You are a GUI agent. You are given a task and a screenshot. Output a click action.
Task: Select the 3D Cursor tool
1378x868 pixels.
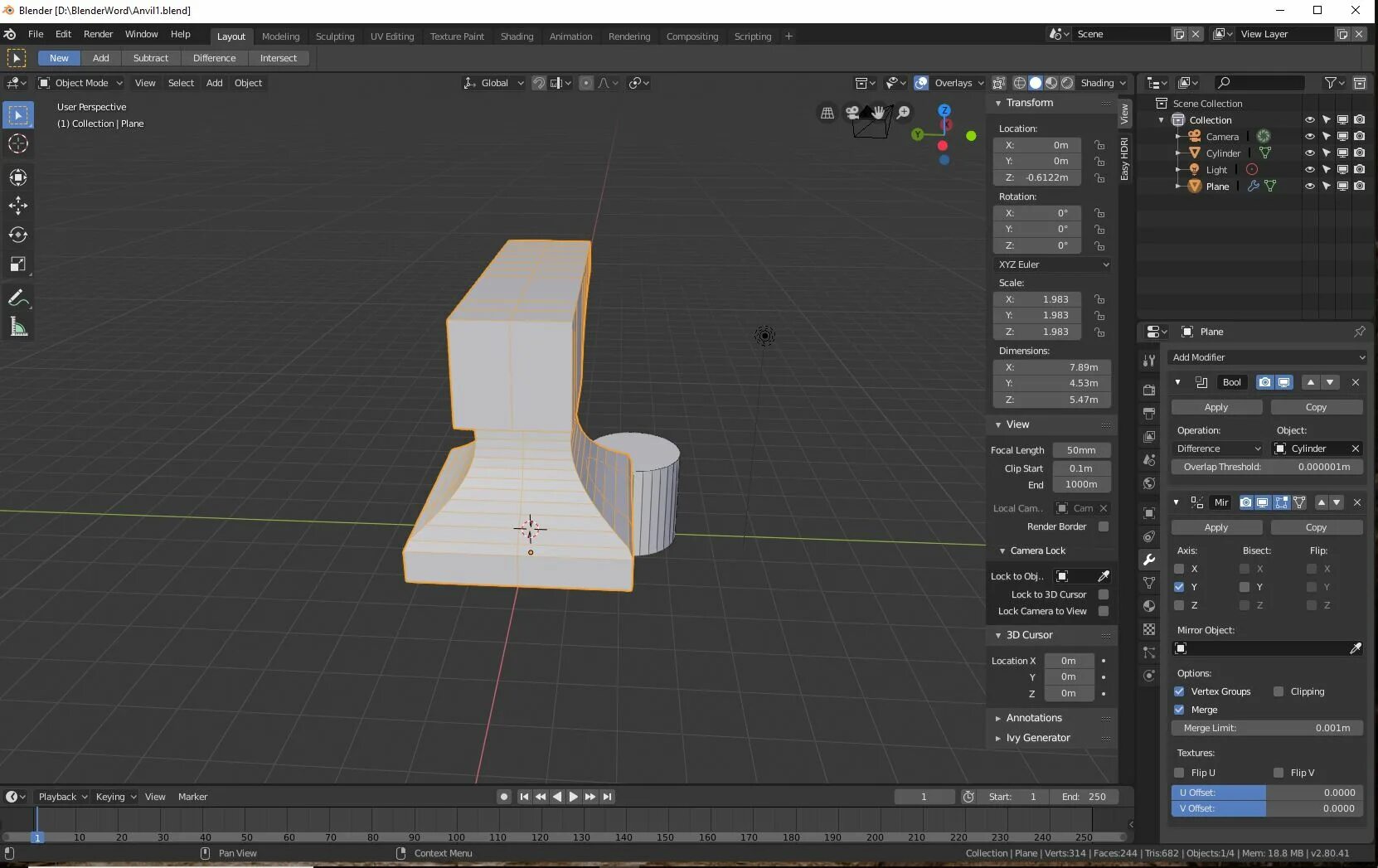coord(17,144)
